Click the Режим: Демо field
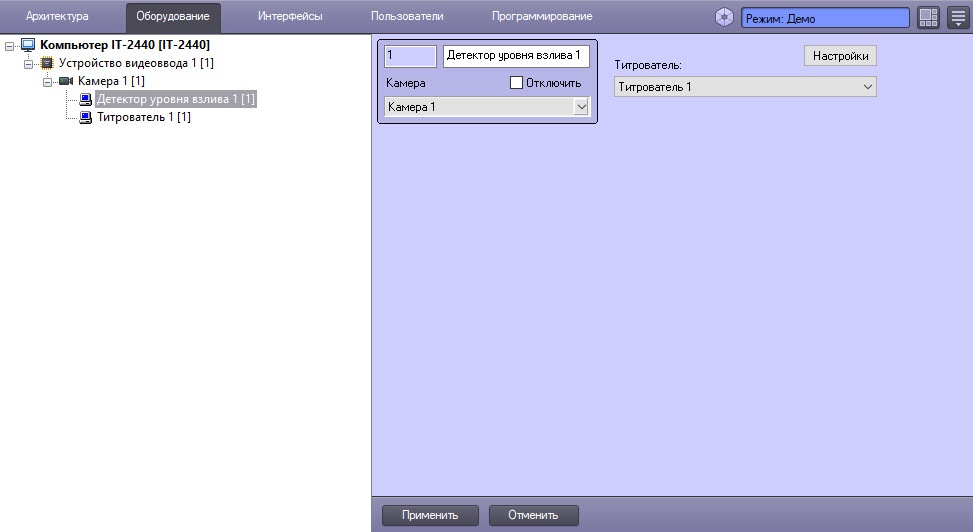973x532 pixels. pyautogui.click(x=825, y=18)
